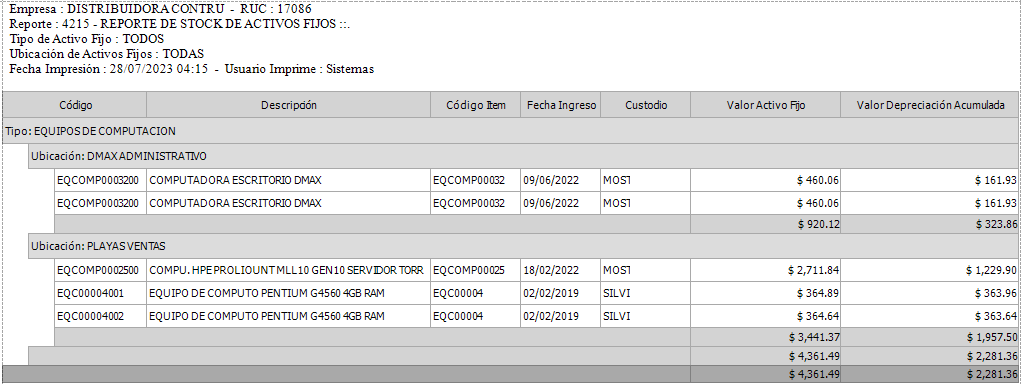Select the EQC00004002 code cell
The width and height of the screenshot is (1021, 384).
pos(100,316)
